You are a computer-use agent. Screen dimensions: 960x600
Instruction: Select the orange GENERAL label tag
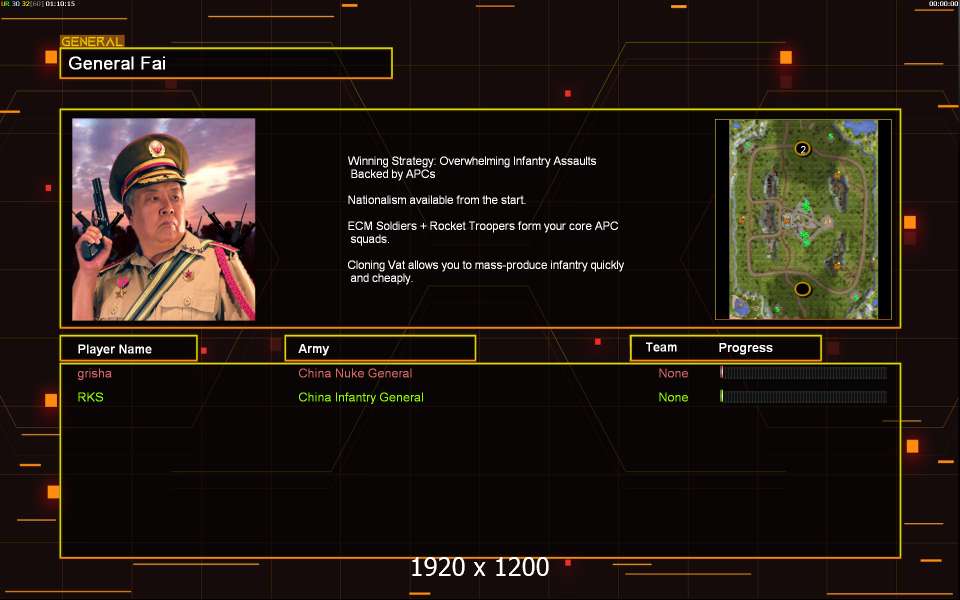point(92,42)
